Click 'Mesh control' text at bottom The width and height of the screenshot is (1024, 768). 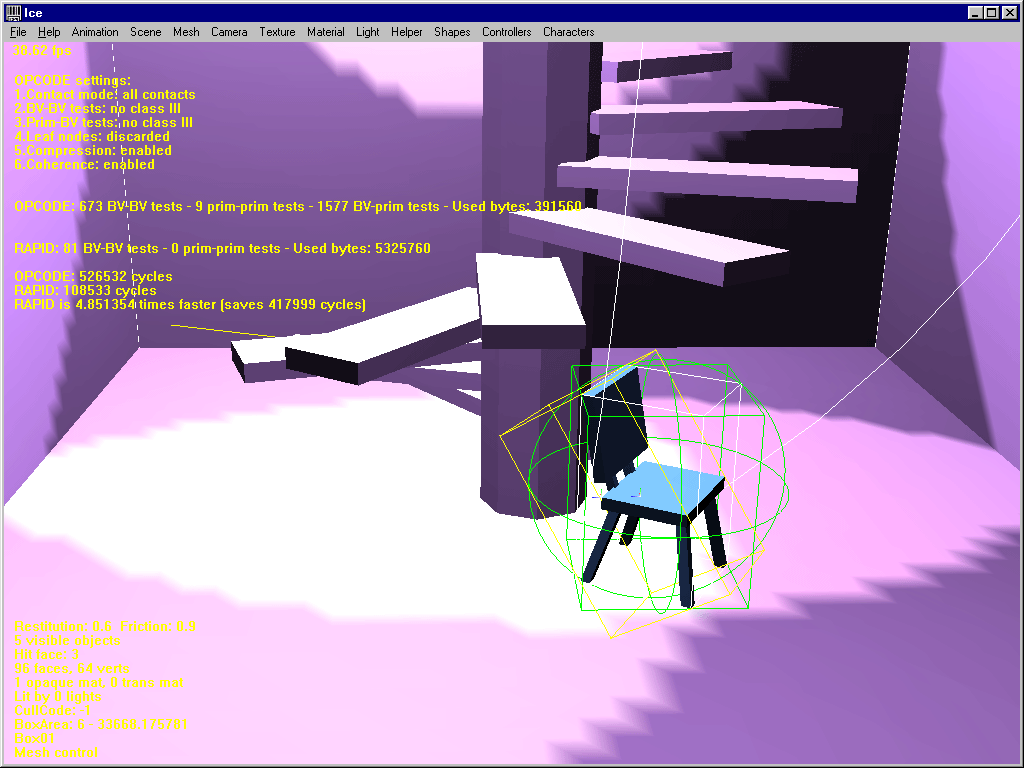(56, 752)
